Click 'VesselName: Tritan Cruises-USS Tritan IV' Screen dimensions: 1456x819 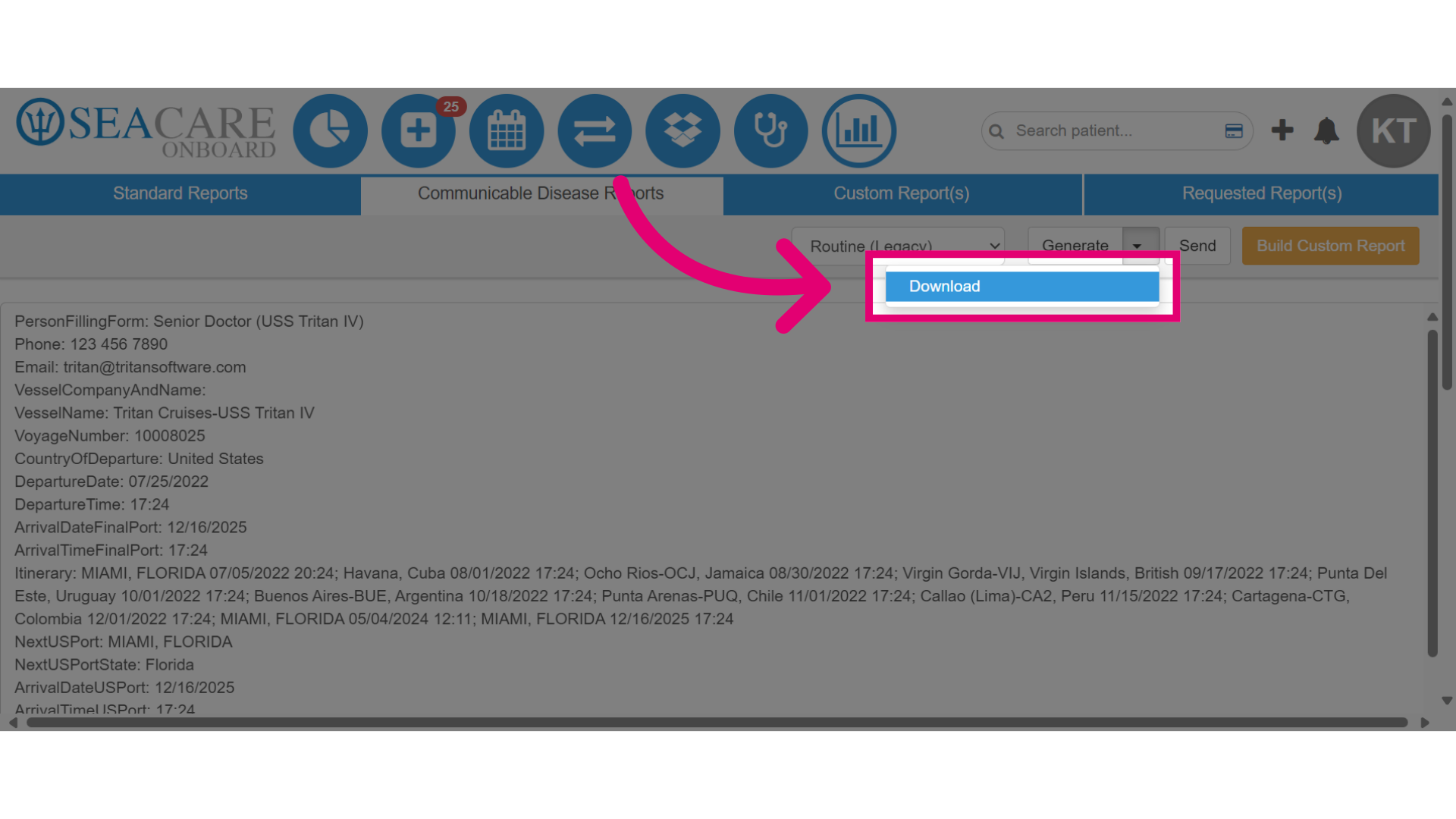pyautogui.click(x=165, y=413)
